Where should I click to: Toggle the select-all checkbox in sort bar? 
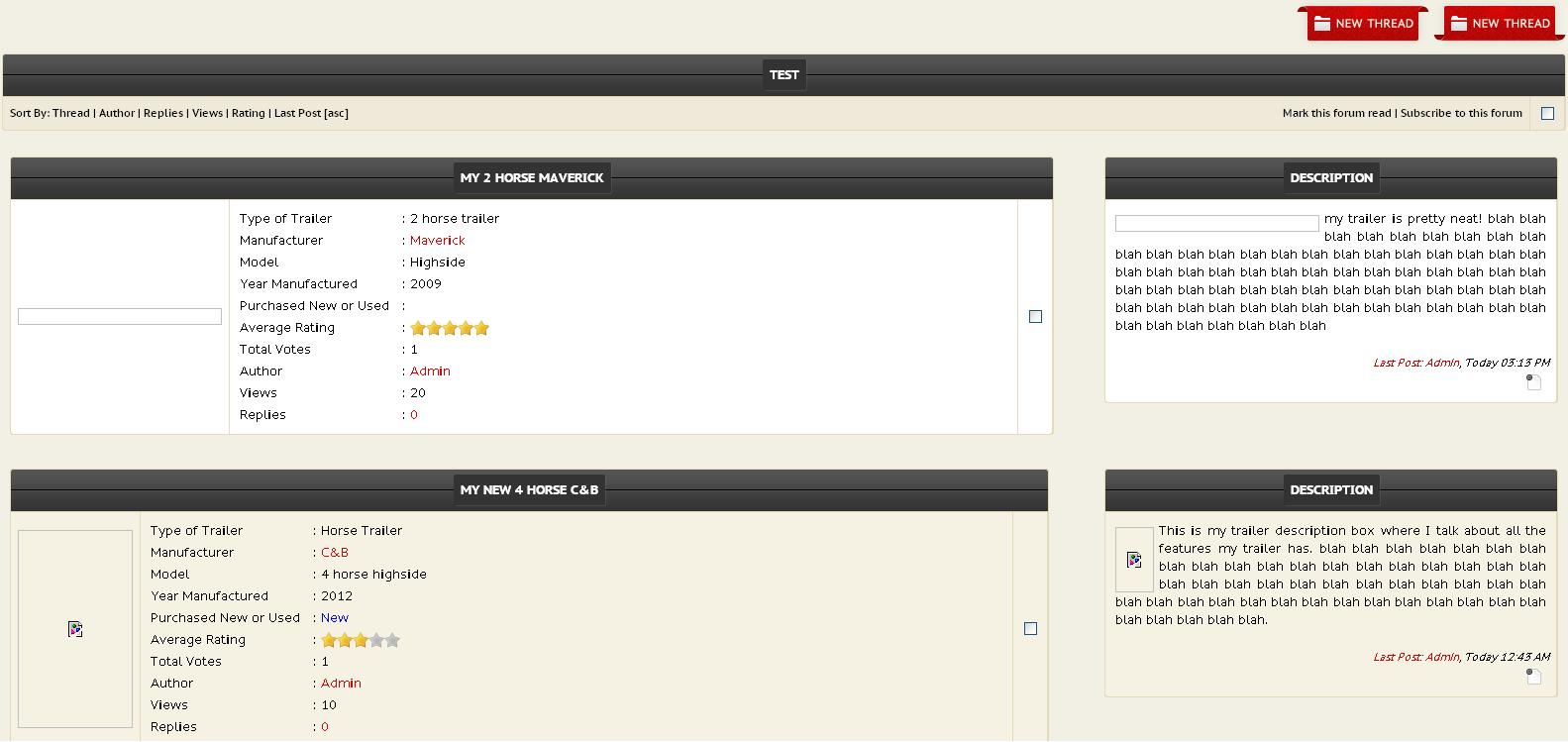tap(1547, 114)
